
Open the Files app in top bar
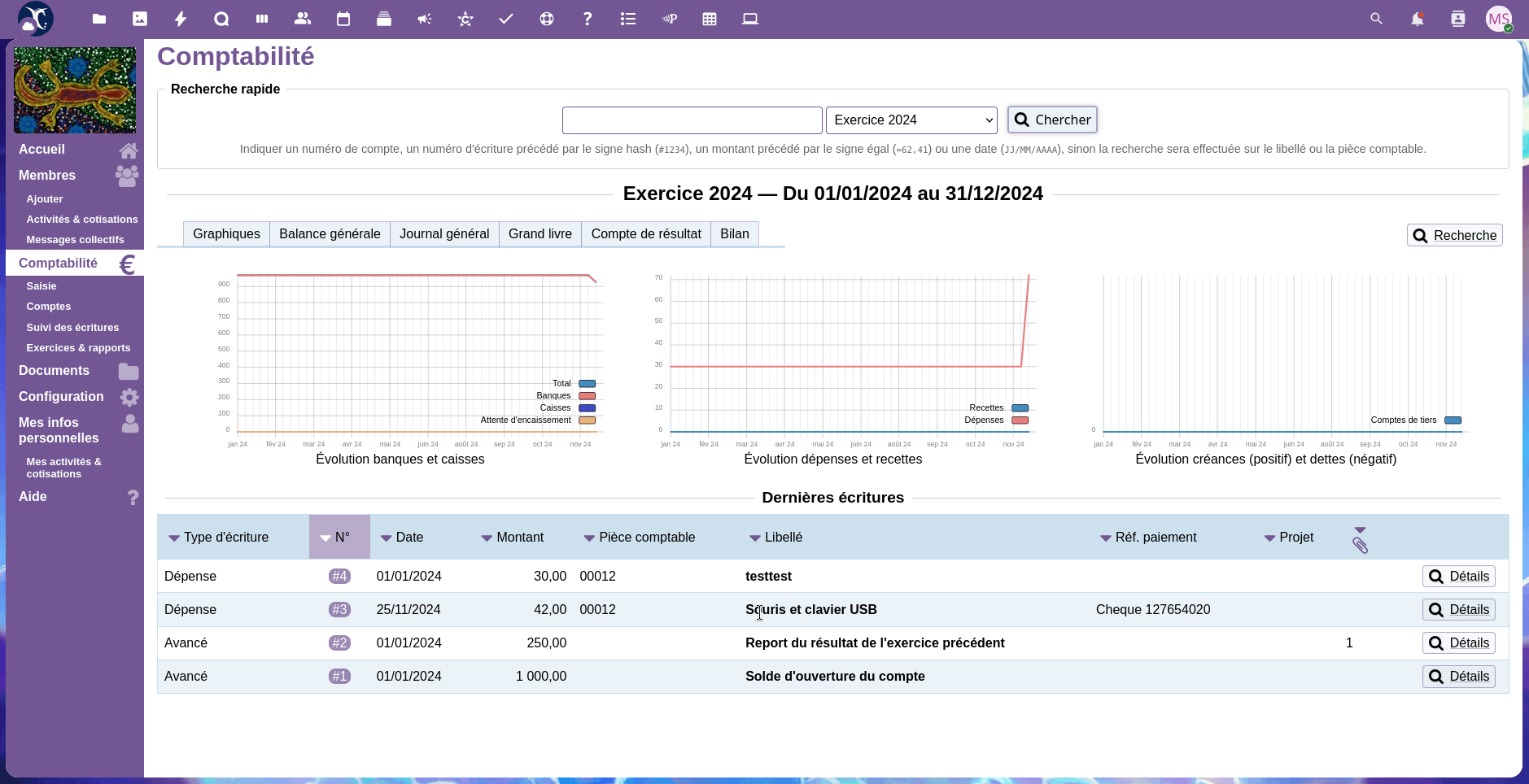99,19
